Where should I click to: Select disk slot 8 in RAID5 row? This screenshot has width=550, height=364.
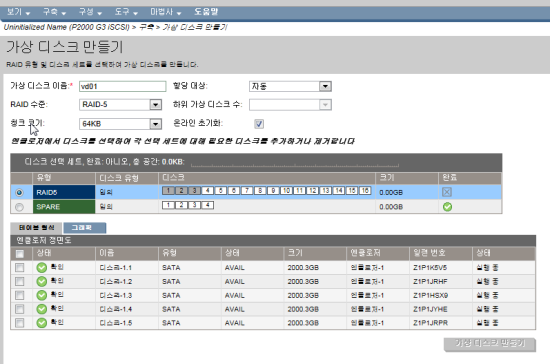coord(260,190)
